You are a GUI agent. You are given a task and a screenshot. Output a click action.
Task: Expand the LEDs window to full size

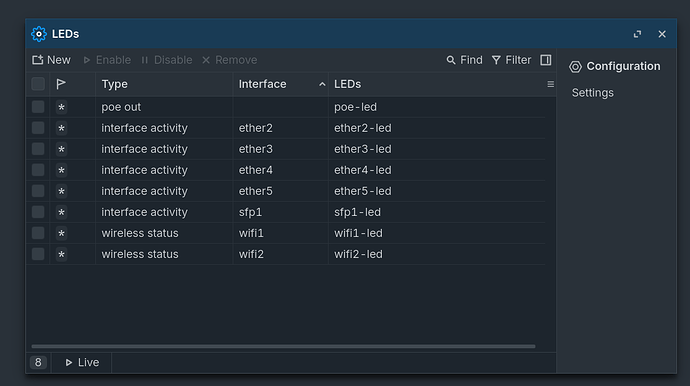[x=637, y=34]
